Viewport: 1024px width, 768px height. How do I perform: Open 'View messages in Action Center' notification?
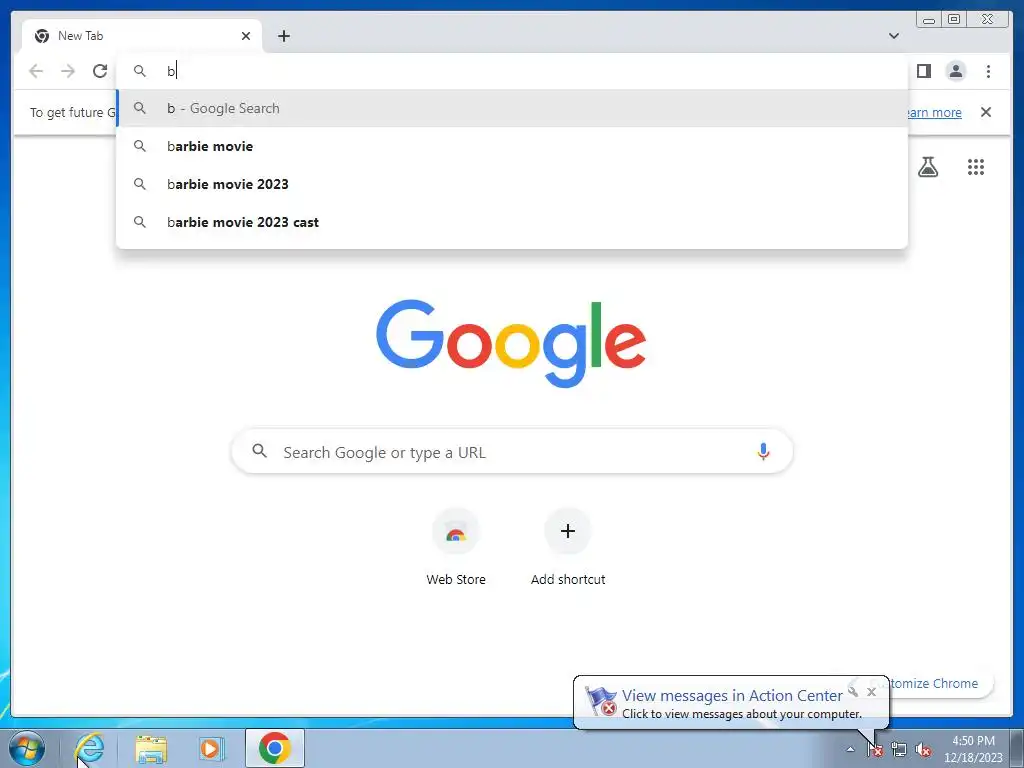(732, 696)
